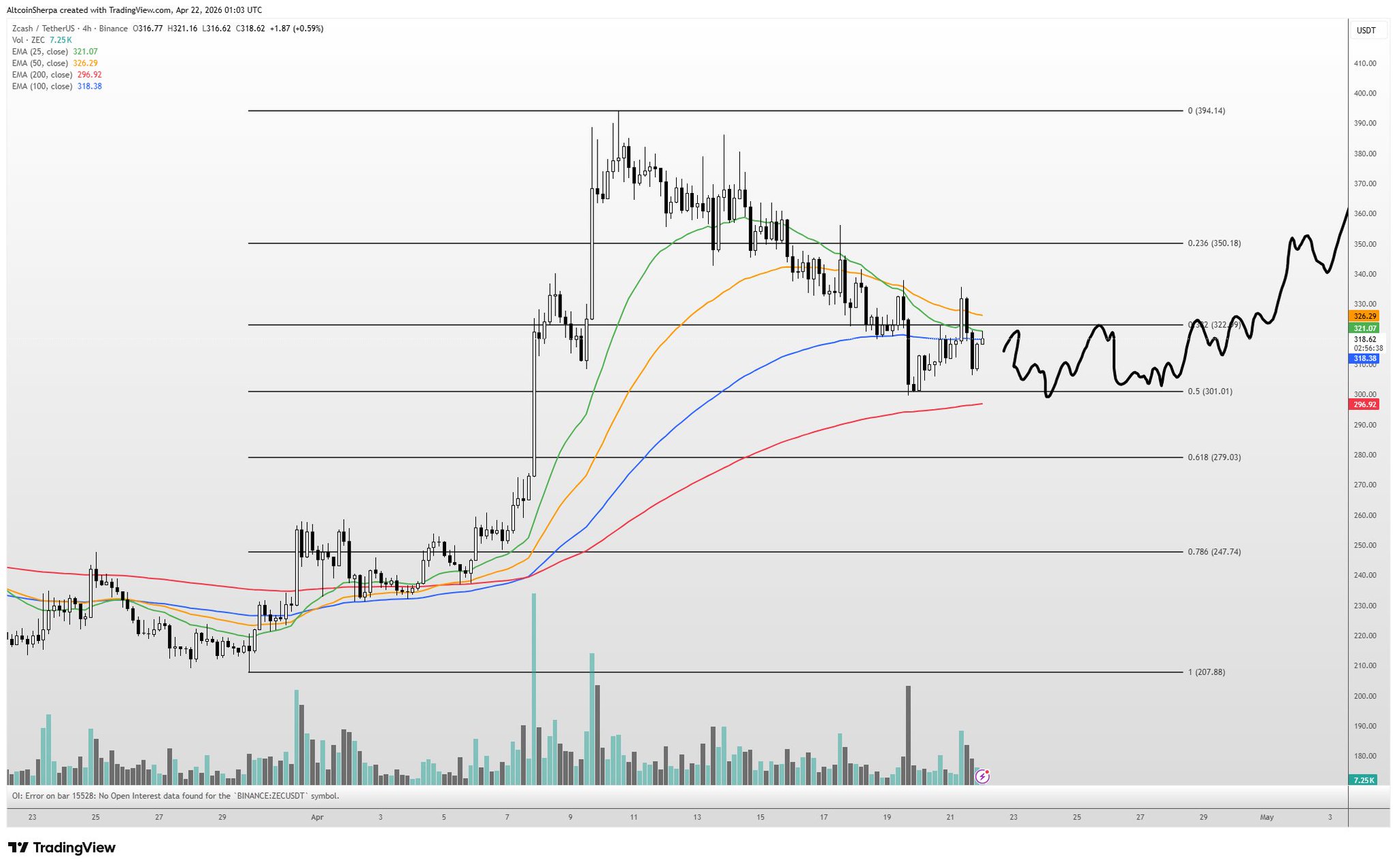1397x868 pixels.
Task: Click the TradingView logo icon
Action: [18, 848]
